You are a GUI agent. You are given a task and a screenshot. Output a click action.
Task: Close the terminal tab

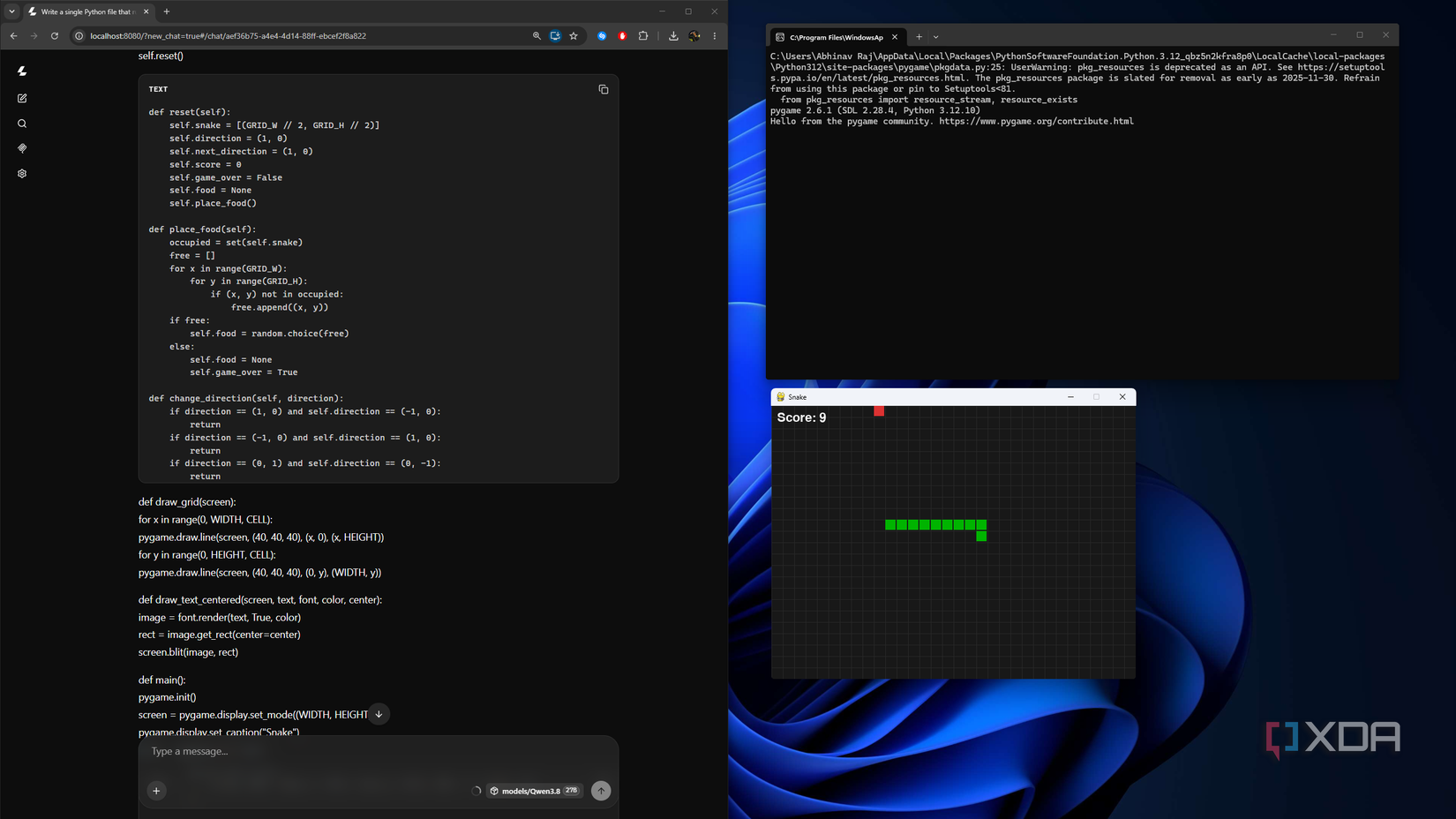[895, 37]
